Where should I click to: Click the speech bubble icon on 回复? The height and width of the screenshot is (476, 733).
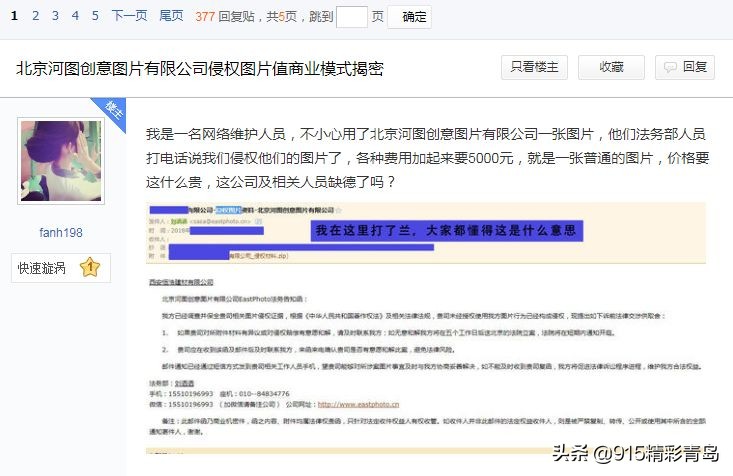[x=670, y=67]
